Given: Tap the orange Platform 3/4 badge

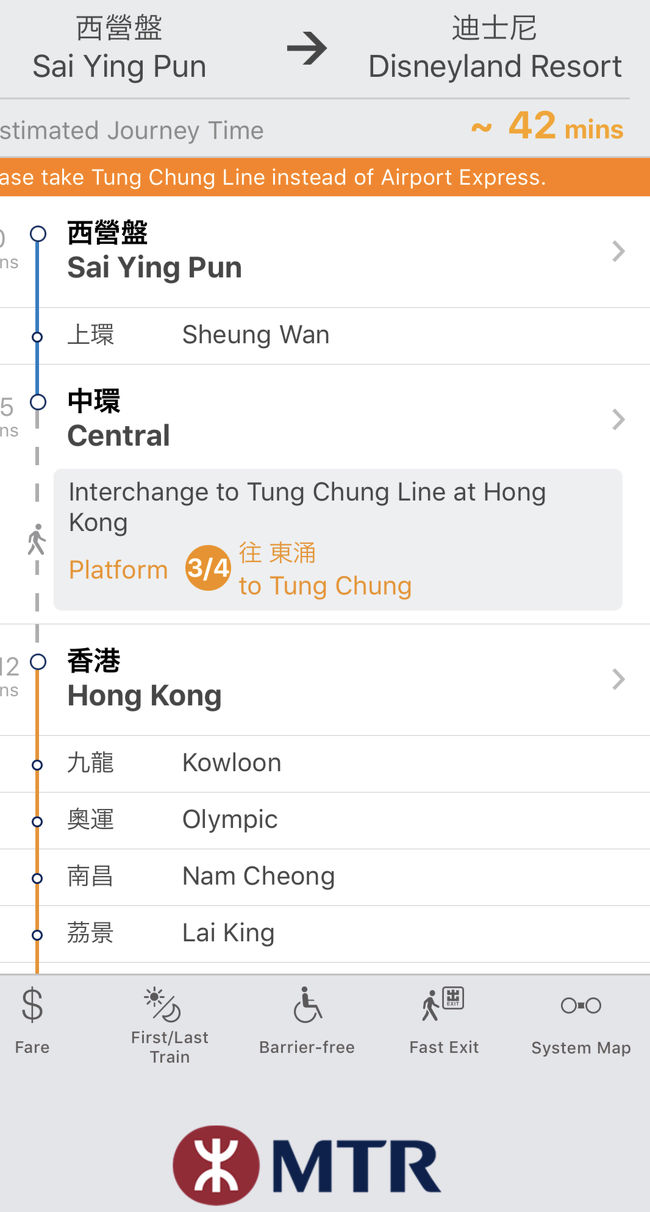Looking at the screenshot, I should pos(208,569).
